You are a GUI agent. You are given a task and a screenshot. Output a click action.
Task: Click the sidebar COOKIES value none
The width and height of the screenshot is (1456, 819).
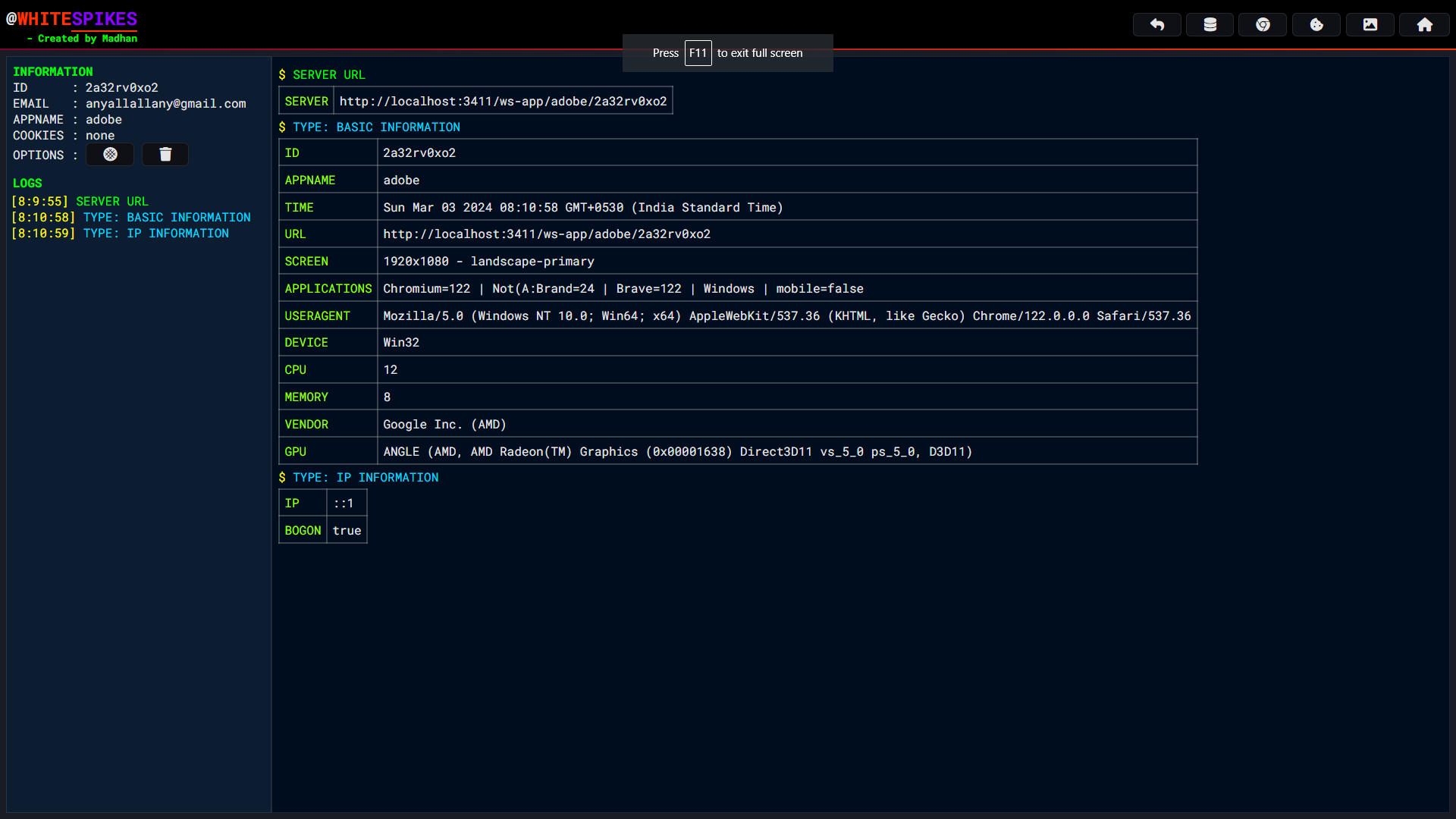coord(100,136)
